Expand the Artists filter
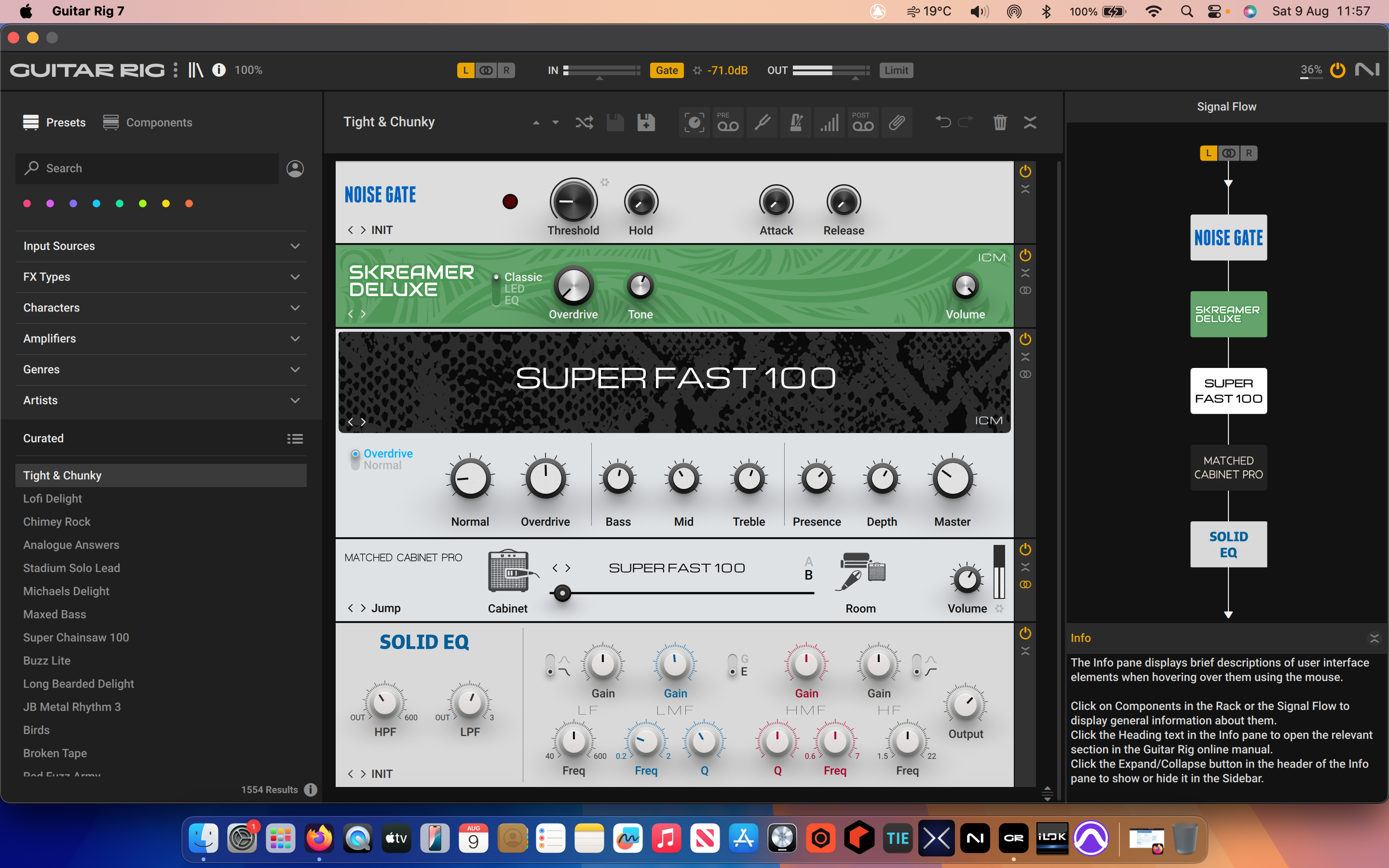 pos(161,400)
